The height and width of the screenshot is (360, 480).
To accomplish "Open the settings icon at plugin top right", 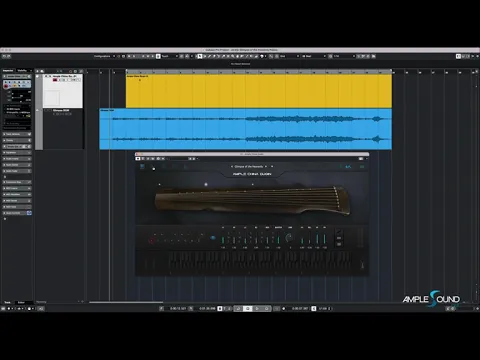I will [x=362, y=166].
